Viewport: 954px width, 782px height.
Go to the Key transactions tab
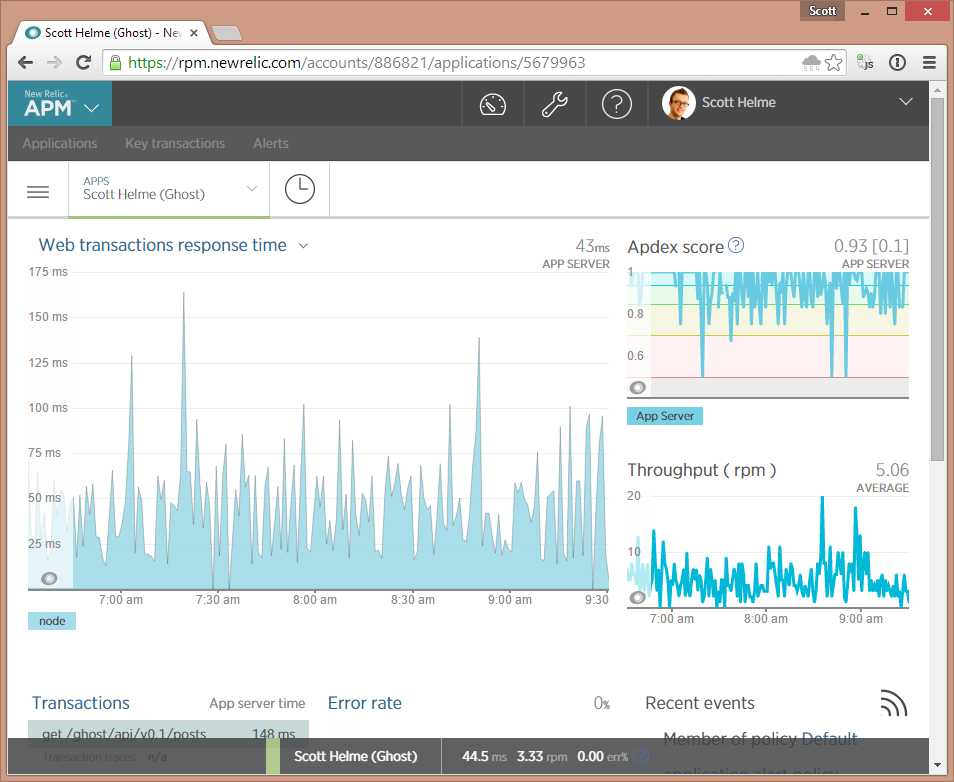pos(175,143)
